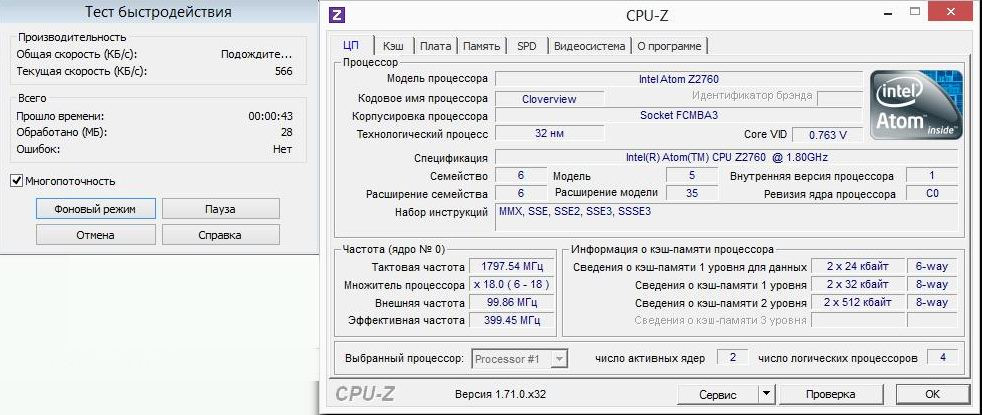Cancel the benchmark with Отмена

click(x=95, y=235)
